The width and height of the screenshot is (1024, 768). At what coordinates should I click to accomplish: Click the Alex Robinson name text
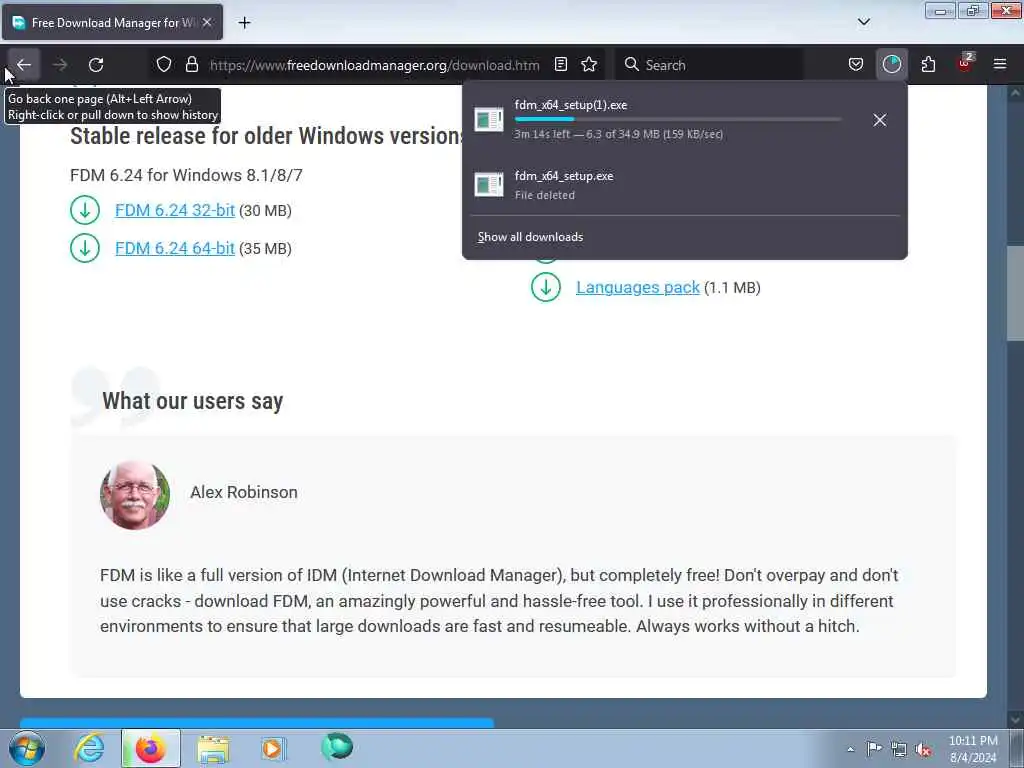pos(244,492)
